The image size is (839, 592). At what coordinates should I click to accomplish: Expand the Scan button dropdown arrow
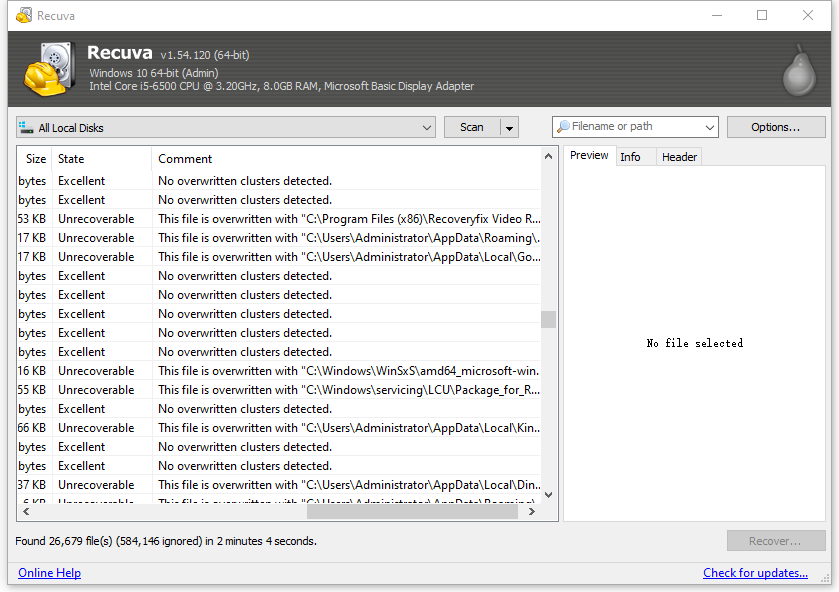510,128
